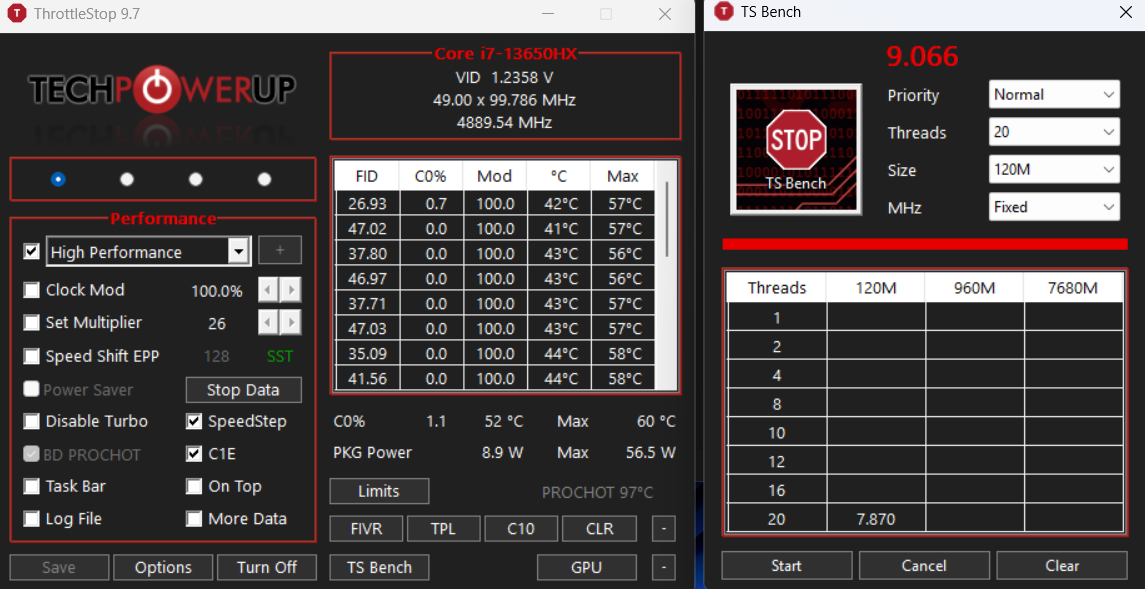Click the minus button next to GPU

pyautogui.click(x=663, y=567)
